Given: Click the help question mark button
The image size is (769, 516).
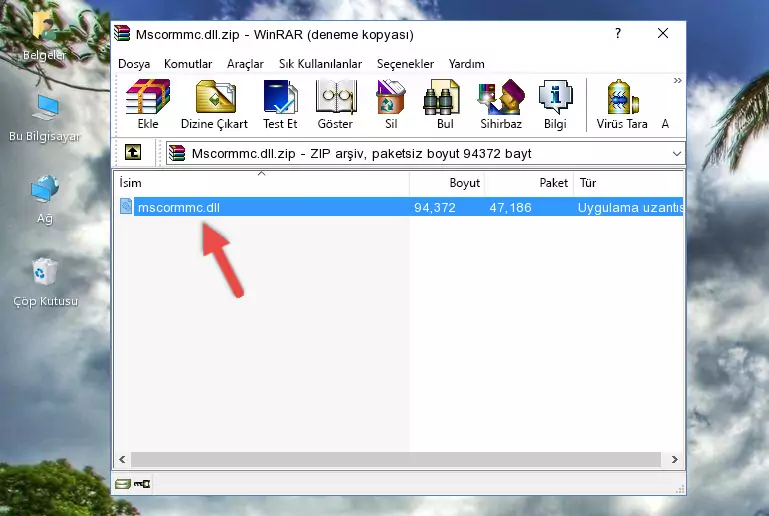Looking at the screenshot, I should coord(618,33).
